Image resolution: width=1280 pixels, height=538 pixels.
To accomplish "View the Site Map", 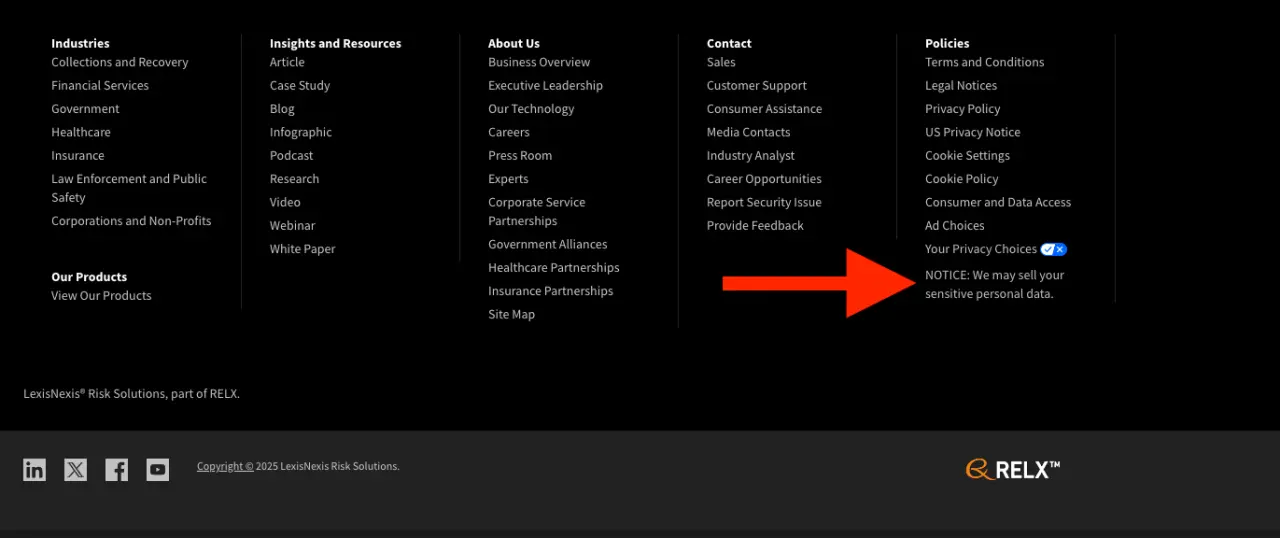I will [511, 314].
